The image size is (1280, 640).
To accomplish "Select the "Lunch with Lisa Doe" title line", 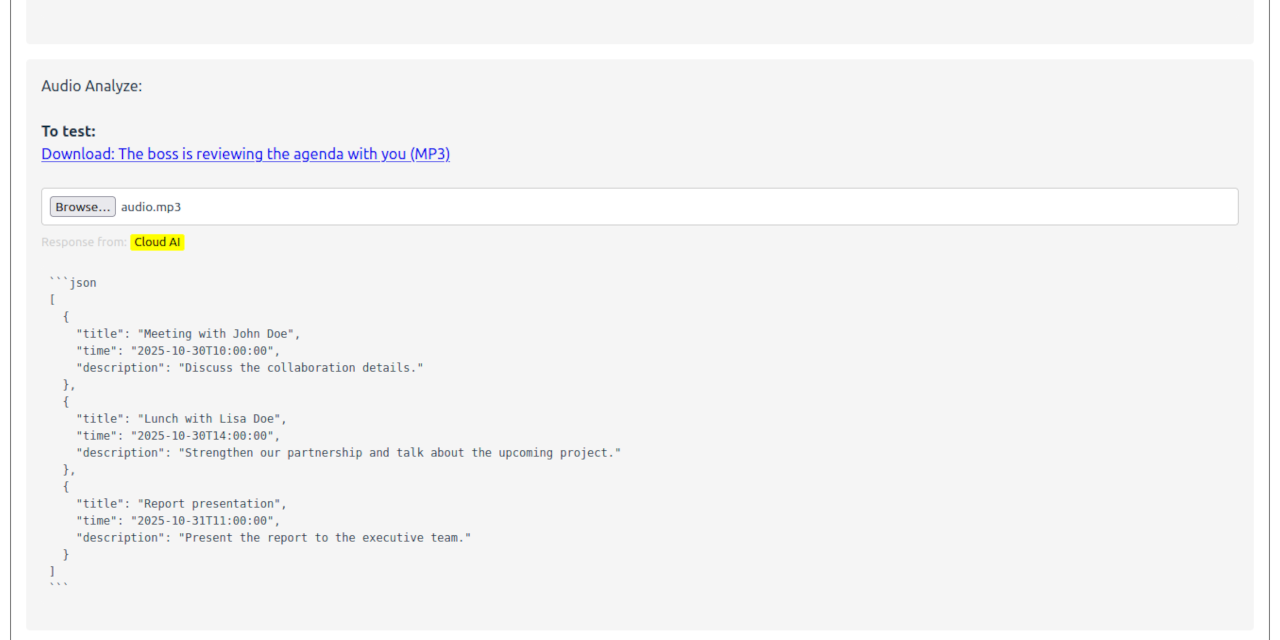I will [x=181, y=419].
